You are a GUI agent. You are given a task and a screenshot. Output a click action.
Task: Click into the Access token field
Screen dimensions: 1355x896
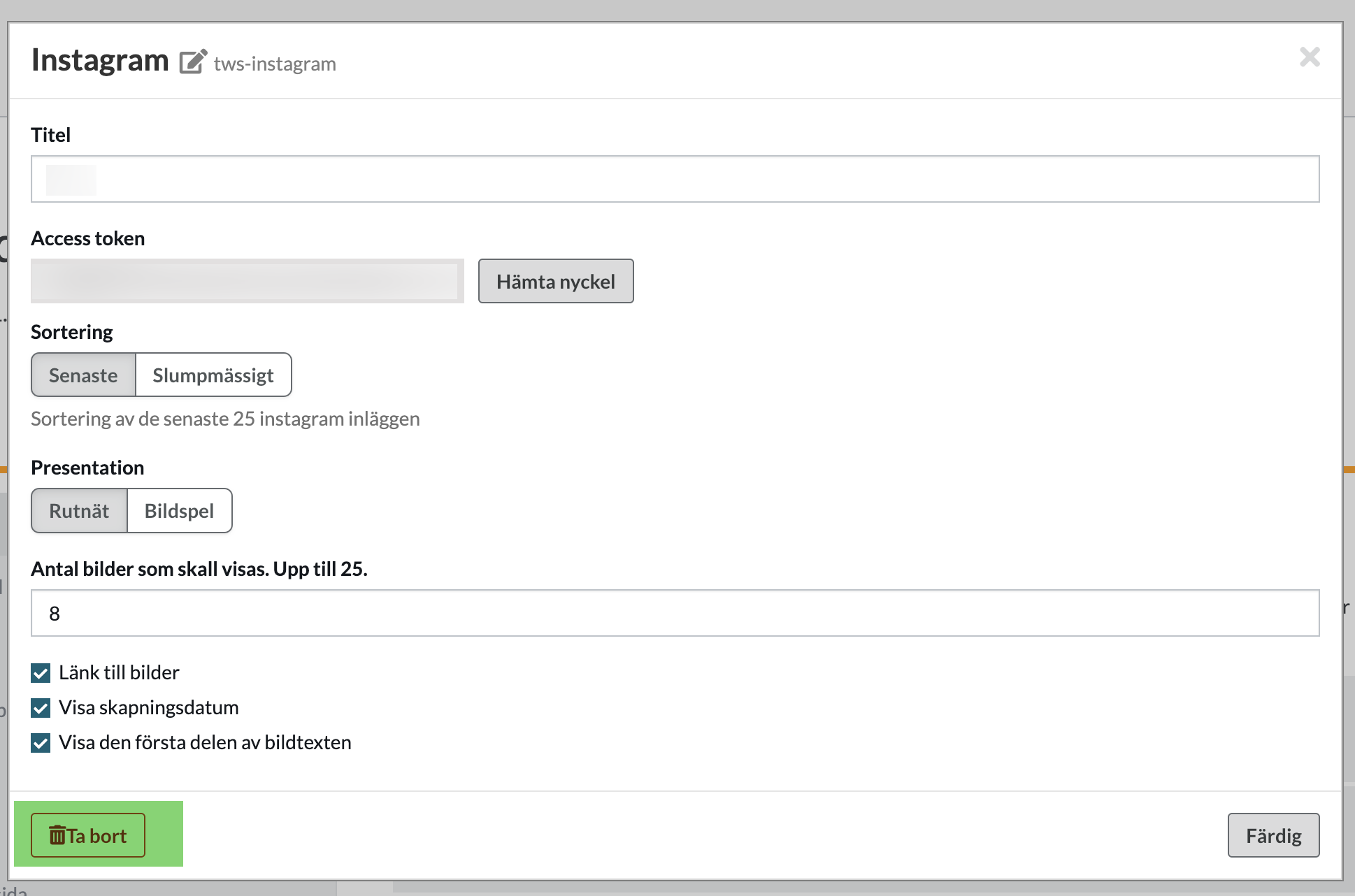(x=247, y=281)
